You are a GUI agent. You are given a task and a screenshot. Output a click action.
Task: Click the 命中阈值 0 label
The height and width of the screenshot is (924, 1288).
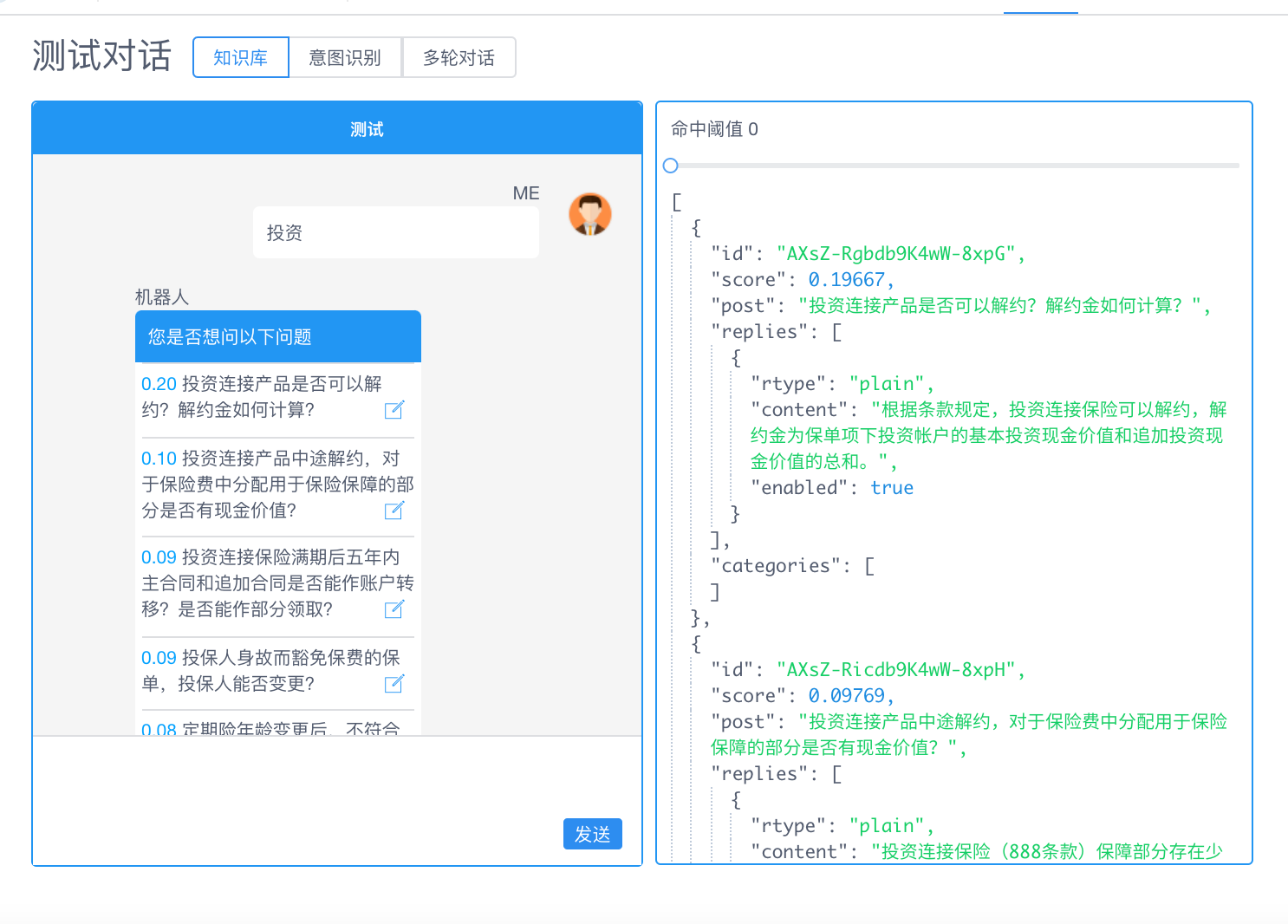tap(715, 129)
